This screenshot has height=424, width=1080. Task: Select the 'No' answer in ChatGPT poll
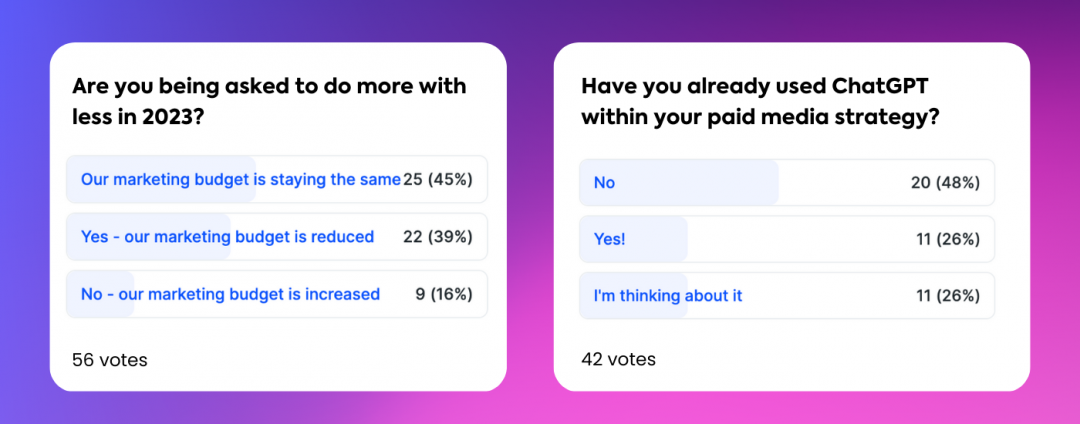tap(787, 182)
